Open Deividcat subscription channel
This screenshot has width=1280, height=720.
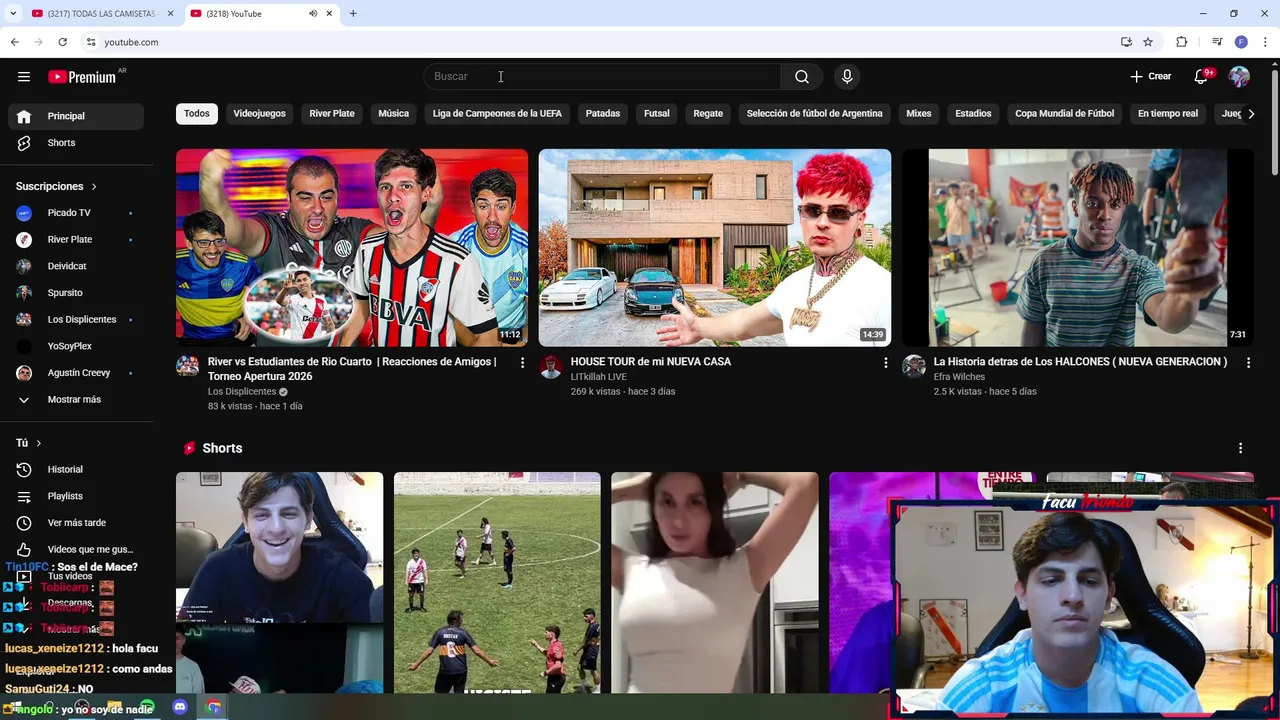76,266
